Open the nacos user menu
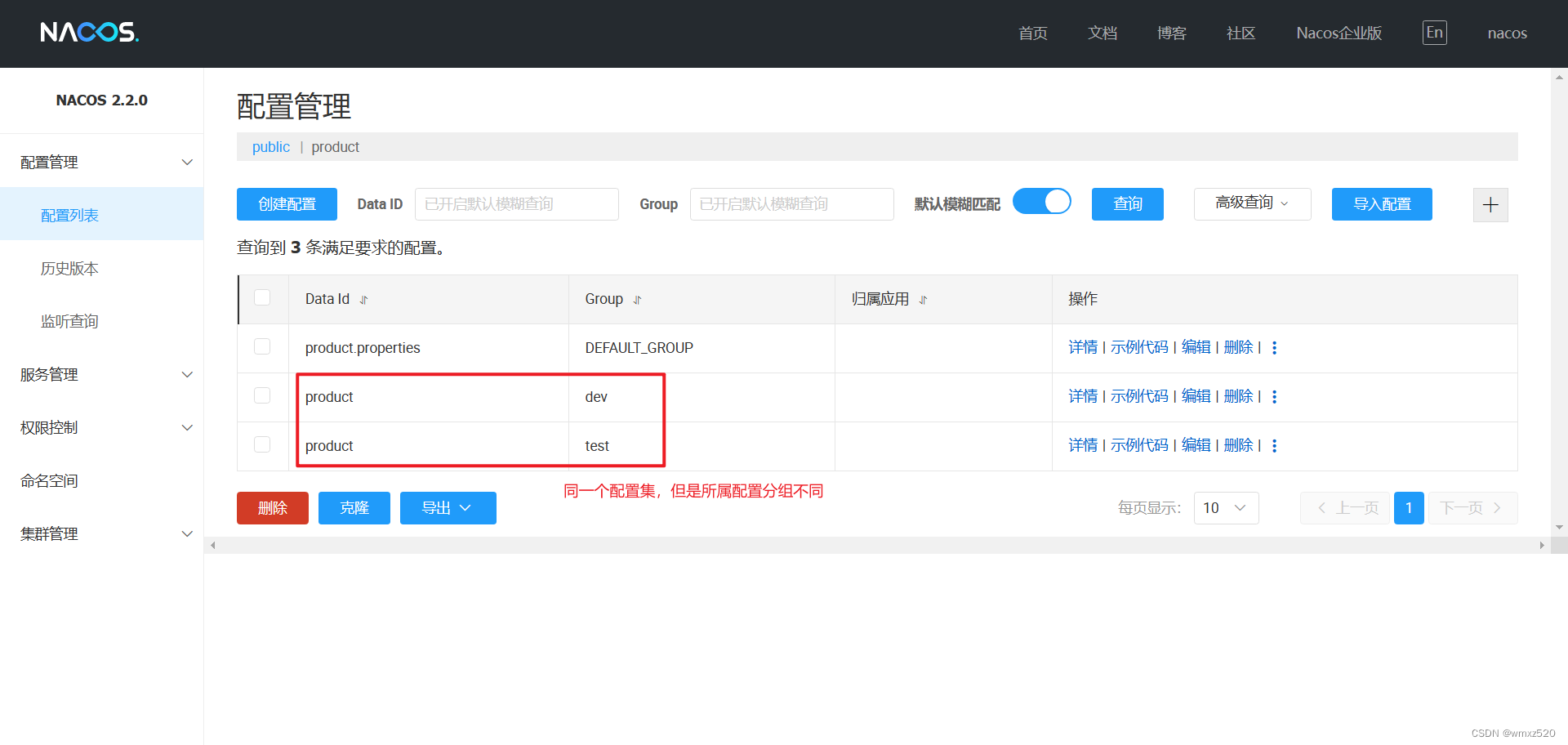 point(1507,33)
